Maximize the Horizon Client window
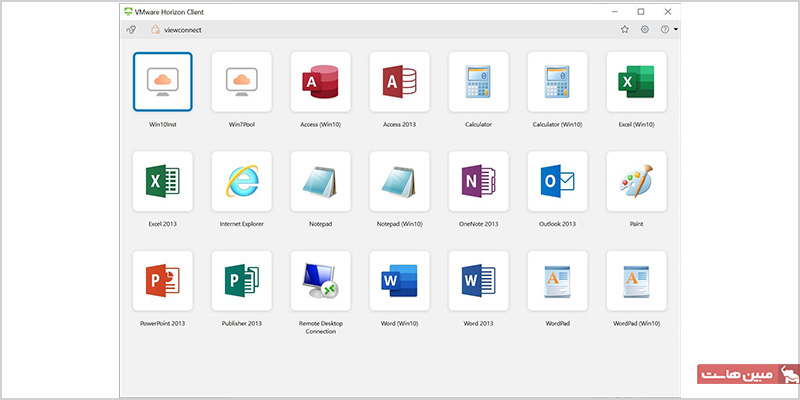 641,11
